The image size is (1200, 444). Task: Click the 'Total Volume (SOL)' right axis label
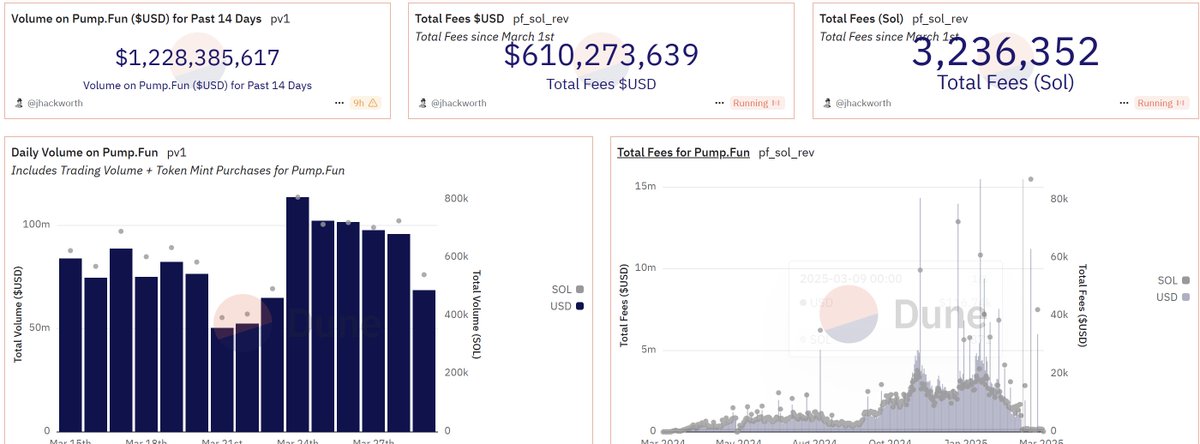(x=476, y=314)
